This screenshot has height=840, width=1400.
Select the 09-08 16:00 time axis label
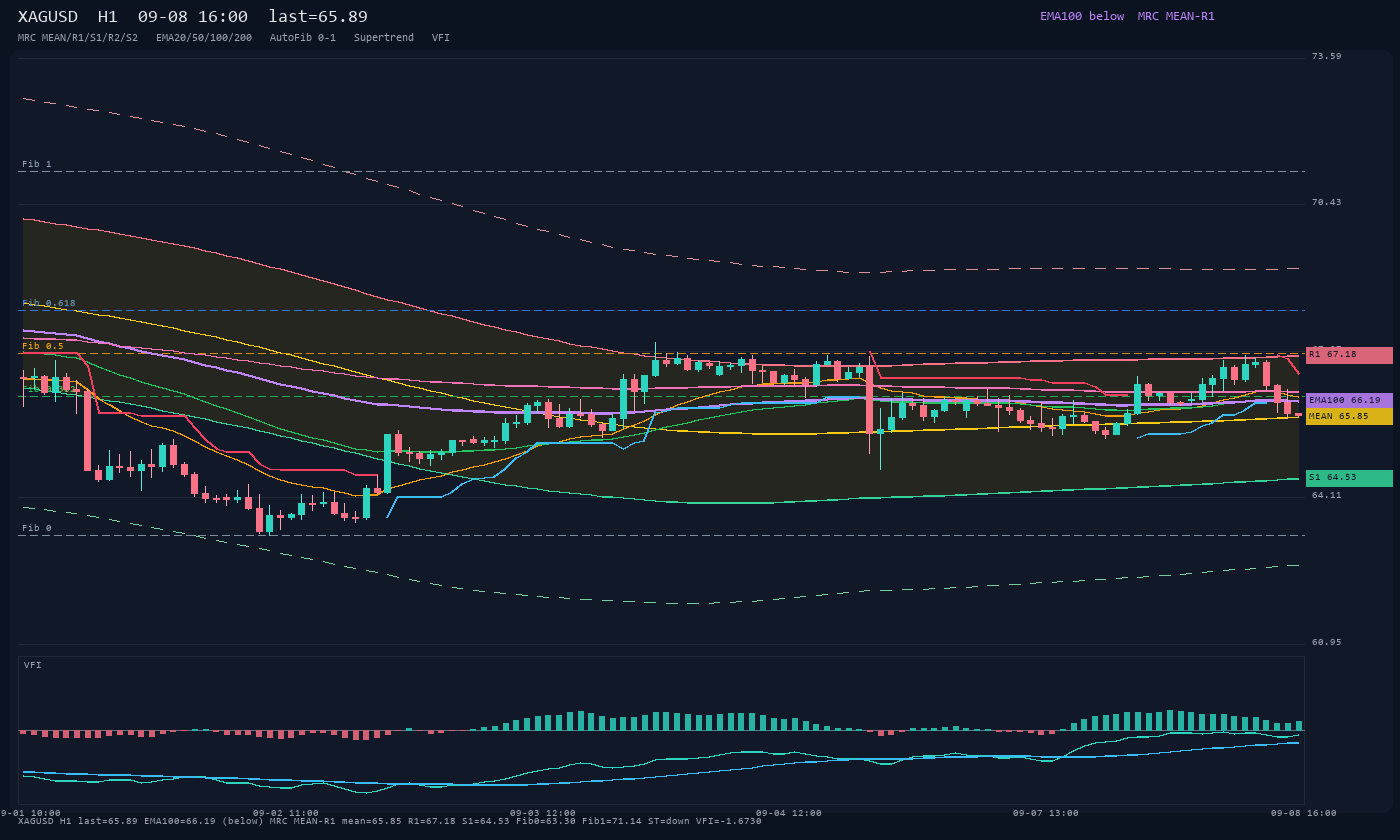[x=1304, y=813]
